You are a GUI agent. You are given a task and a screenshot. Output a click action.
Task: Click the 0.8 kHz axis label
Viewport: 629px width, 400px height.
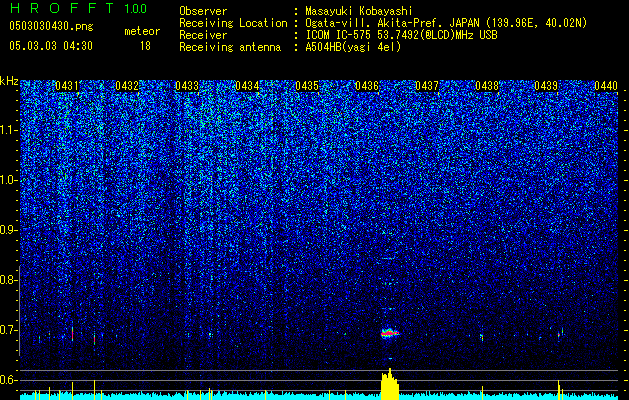[8, 280]
